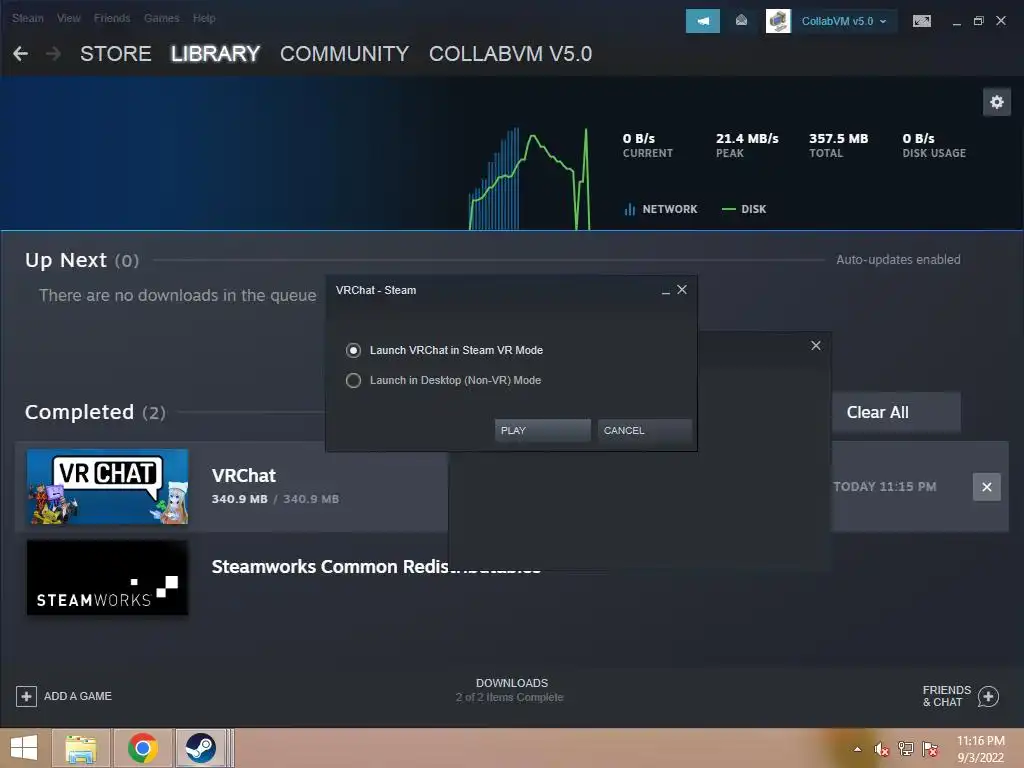Click the 357.5 MB total value
The image size is (1024, 768).
coord(839,138)
